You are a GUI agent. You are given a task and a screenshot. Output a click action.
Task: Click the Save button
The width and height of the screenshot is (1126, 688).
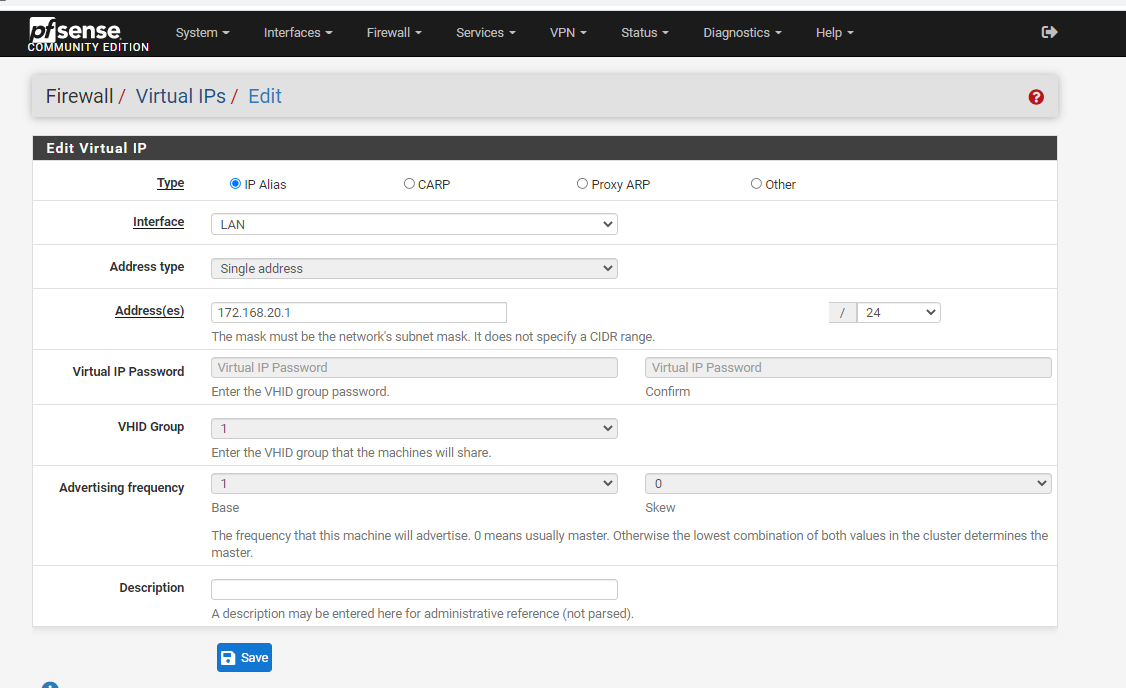[x=244, y=657]
